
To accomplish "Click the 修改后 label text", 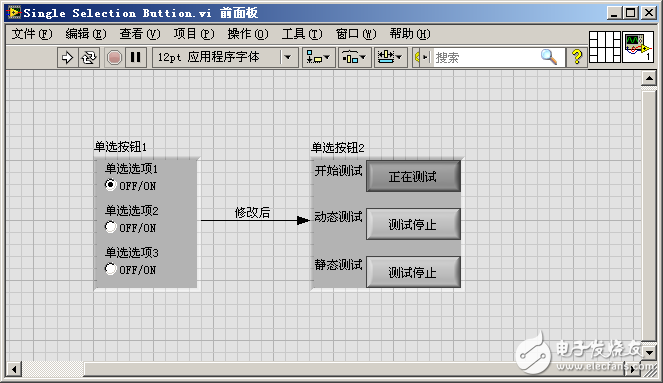I will (252, 212).
